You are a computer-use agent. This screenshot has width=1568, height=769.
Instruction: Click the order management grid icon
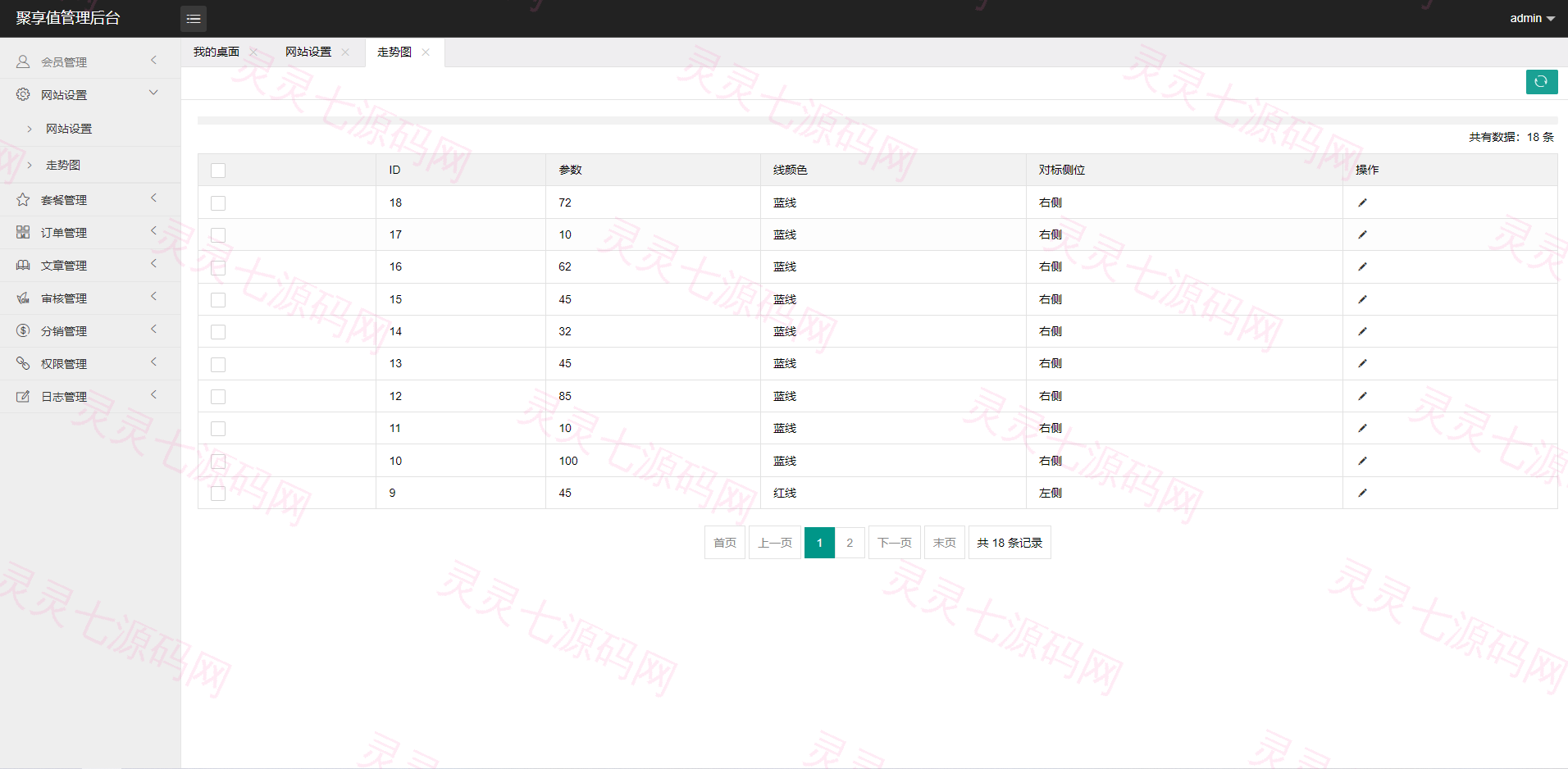click(x=23, y=232)
